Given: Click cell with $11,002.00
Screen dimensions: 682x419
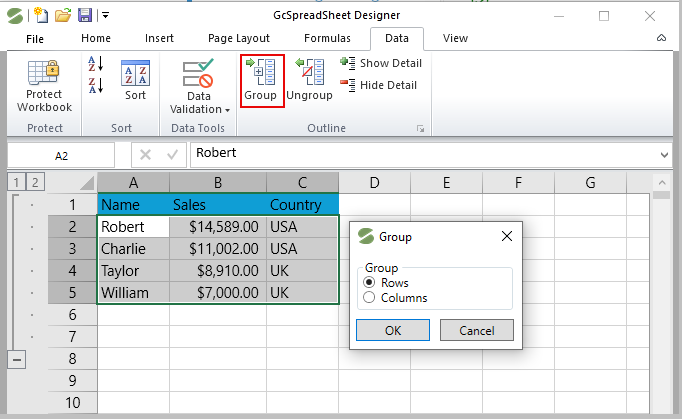Looking at the screenshot, I should (218, 249).
